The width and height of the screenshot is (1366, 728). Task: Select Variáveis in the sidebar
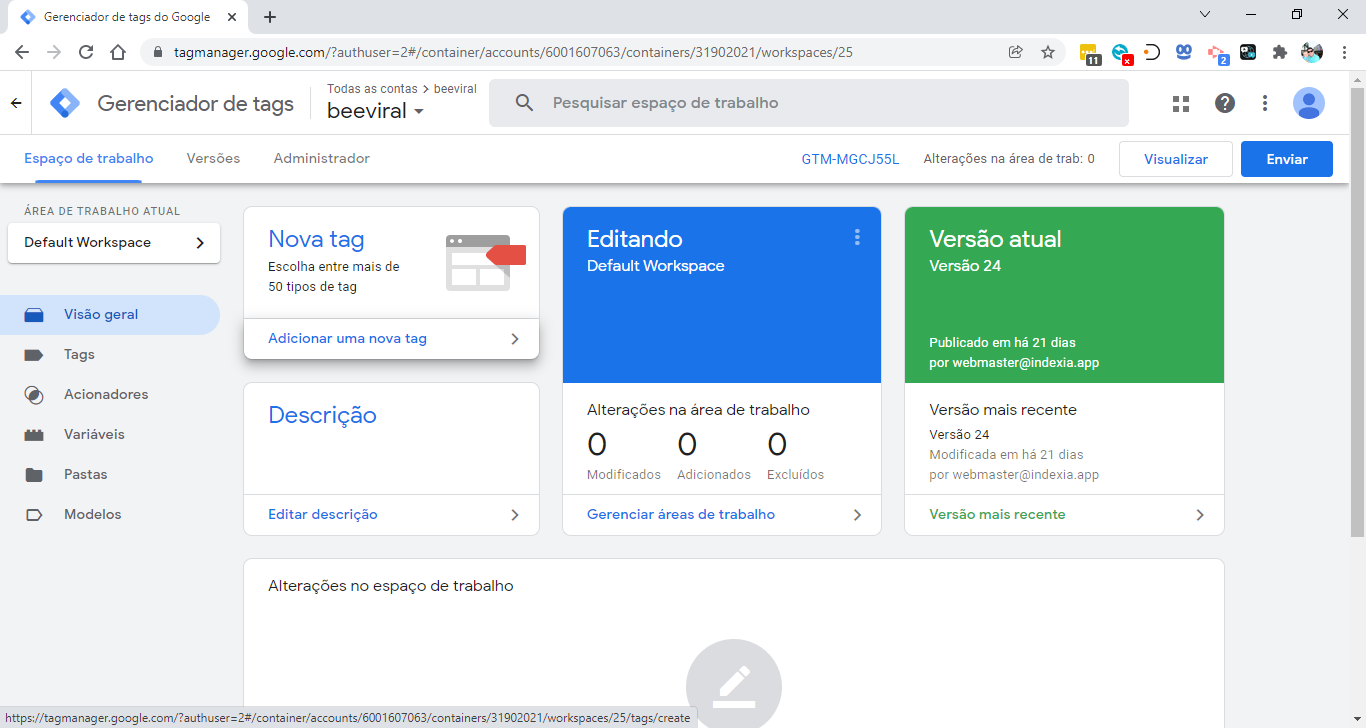pos(110,435)
